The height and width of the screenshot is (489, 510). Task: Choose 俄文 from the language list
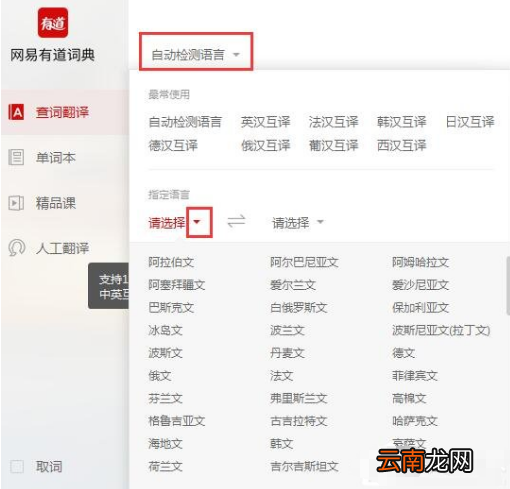point(160,376)
